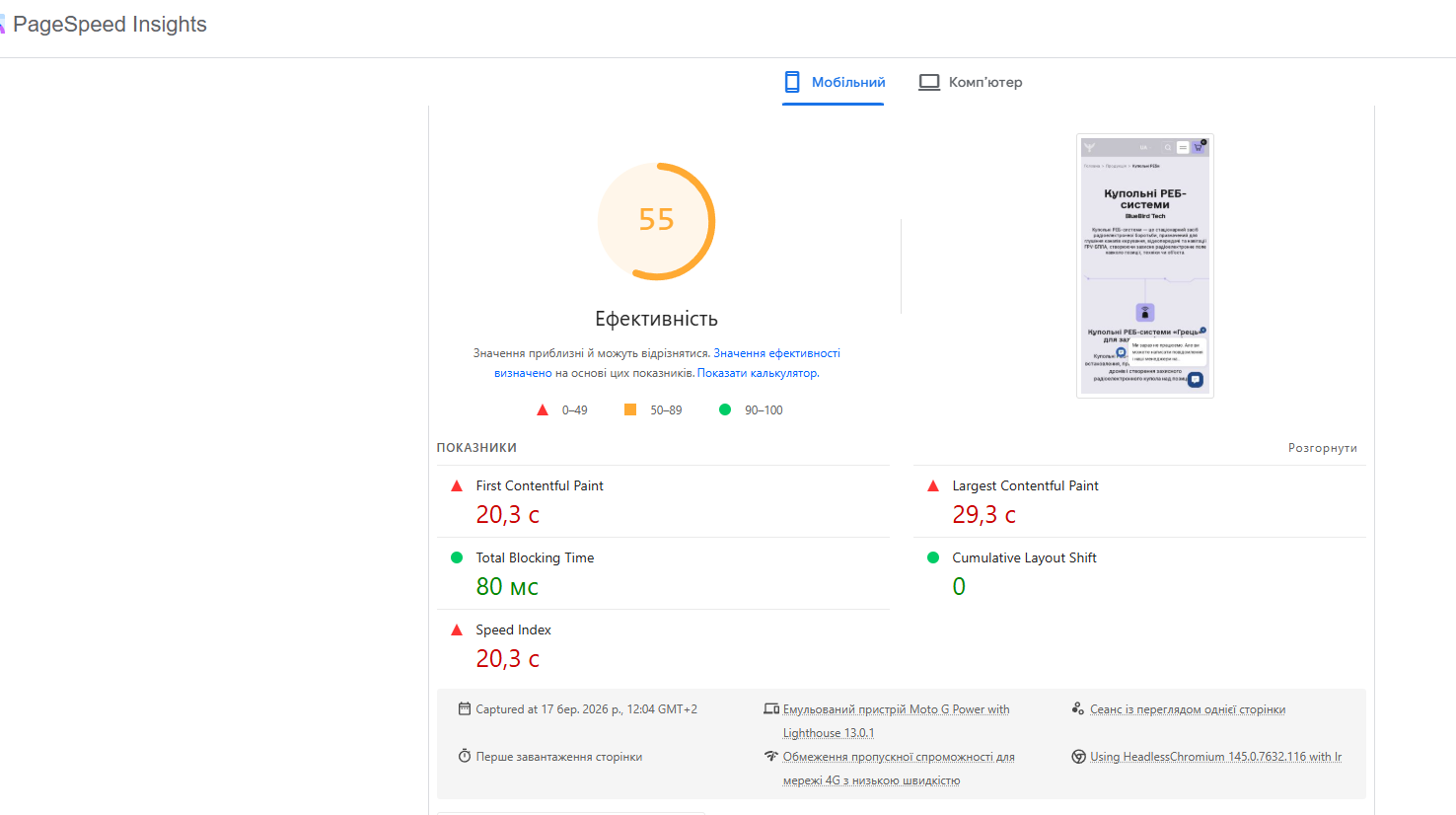This screenshot has width=1456, height=815.
Task: Click the Cumulative Layout Shift value 0
Action: [x=959, y=587]
